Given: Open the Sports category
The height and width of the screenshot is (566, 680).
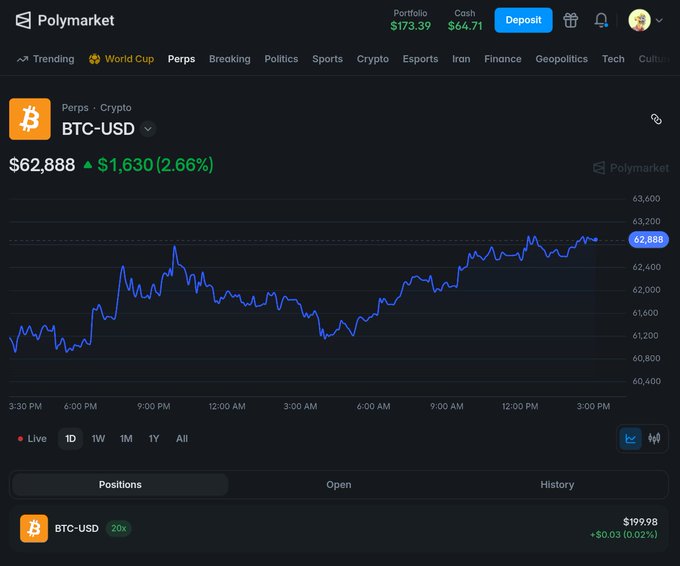Looking at the screenshot, I should tap(327, 59).
